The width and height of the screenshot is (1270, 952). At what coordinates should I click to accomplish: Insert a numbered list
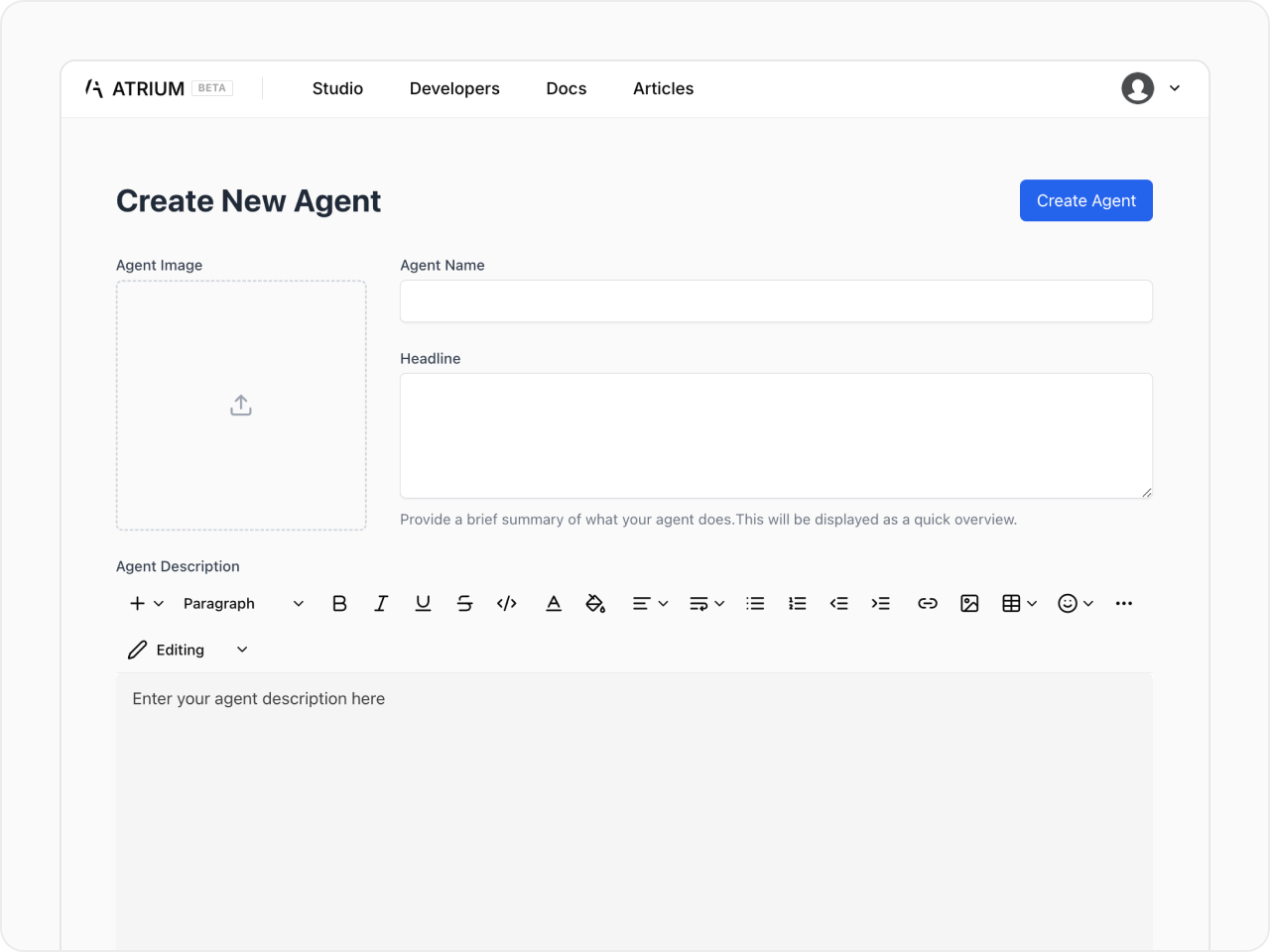tap(797, 603)
